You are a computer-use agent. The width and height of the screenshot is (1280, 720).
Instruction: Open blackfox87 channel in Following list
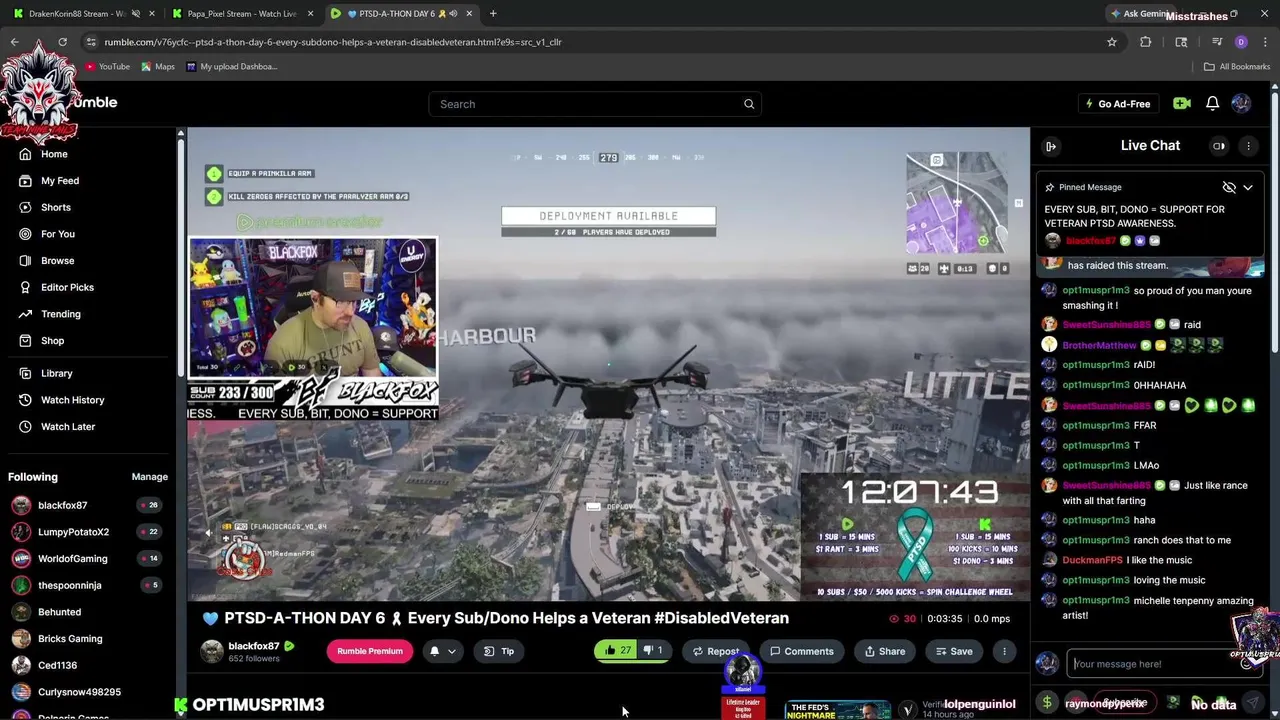pos(62,506)
